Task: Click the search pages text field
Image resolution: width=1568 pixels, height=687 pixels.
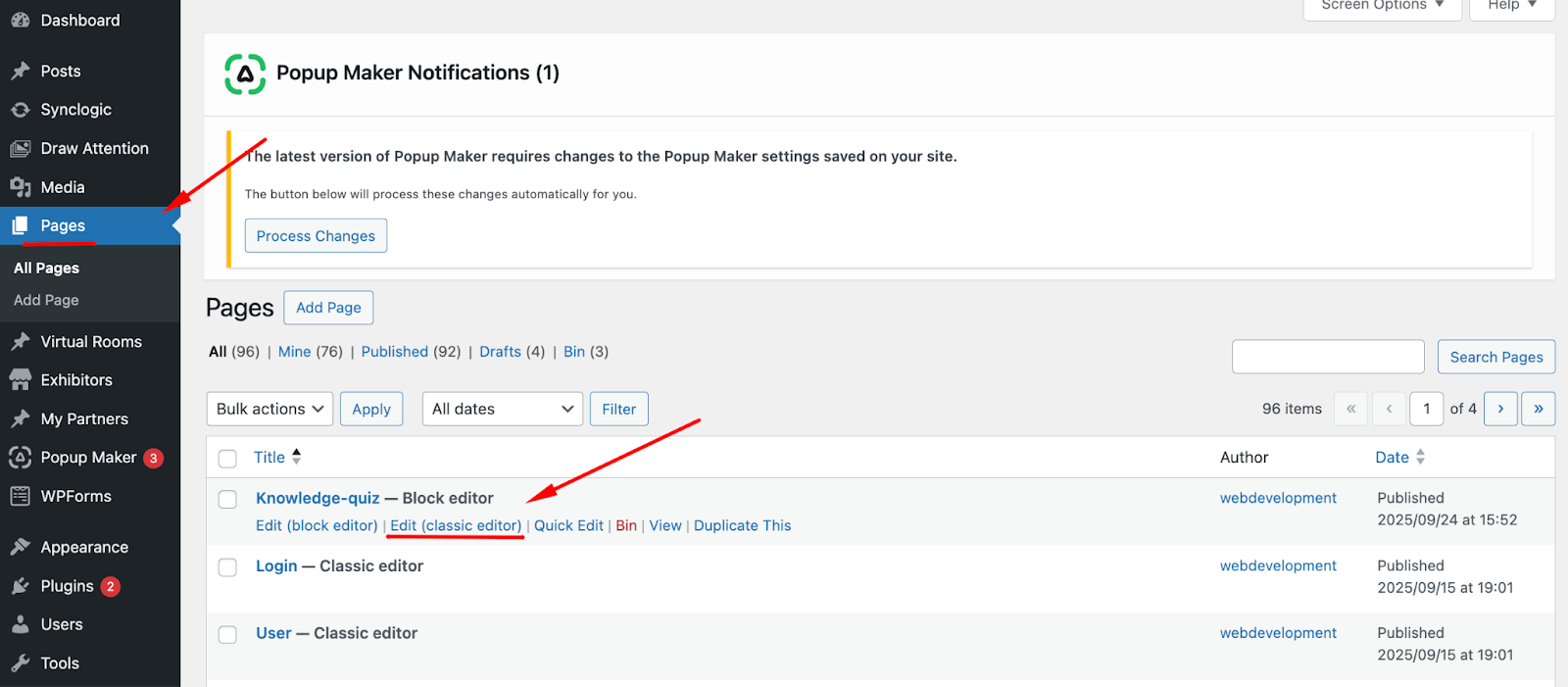Action: point(1327,357)
